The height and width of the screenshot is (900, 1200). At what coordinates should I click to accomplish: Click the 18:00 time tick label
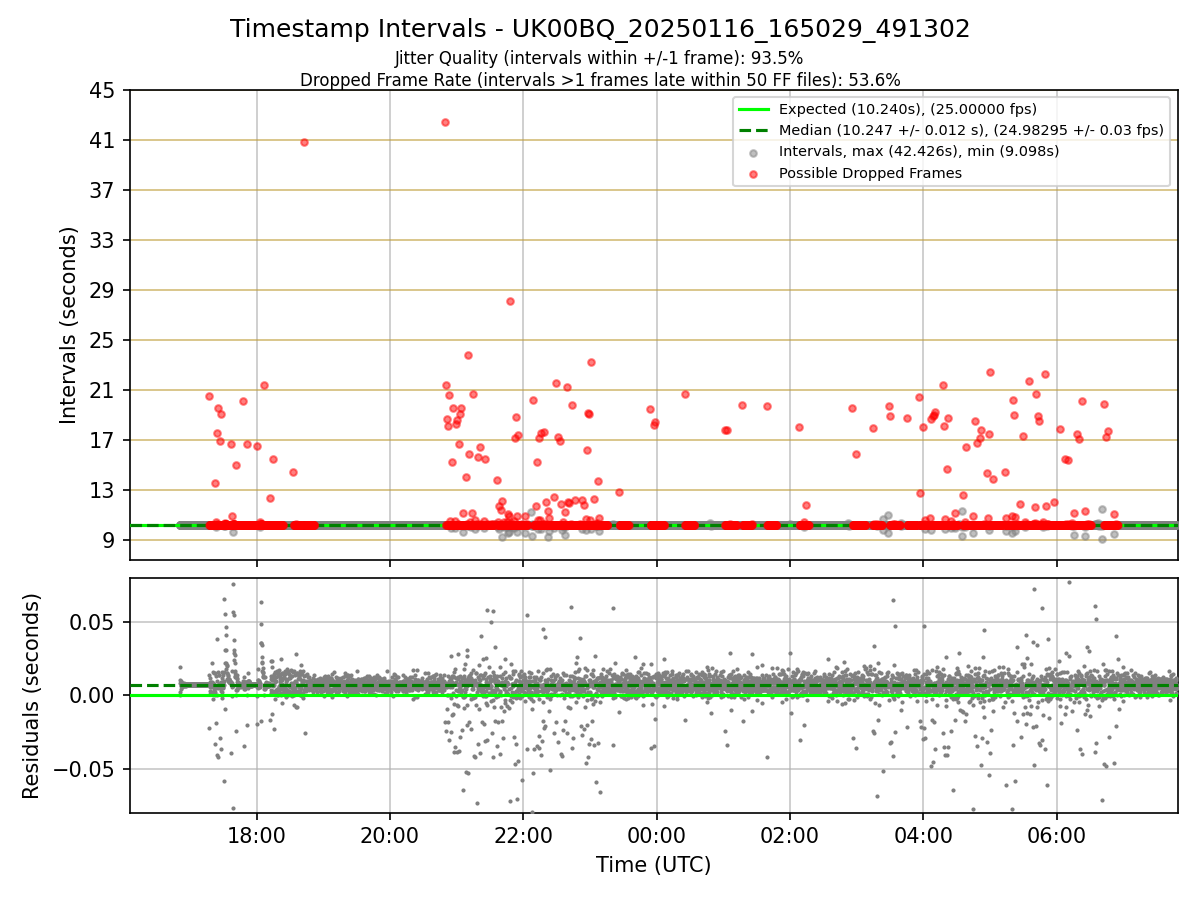[257, 835]
